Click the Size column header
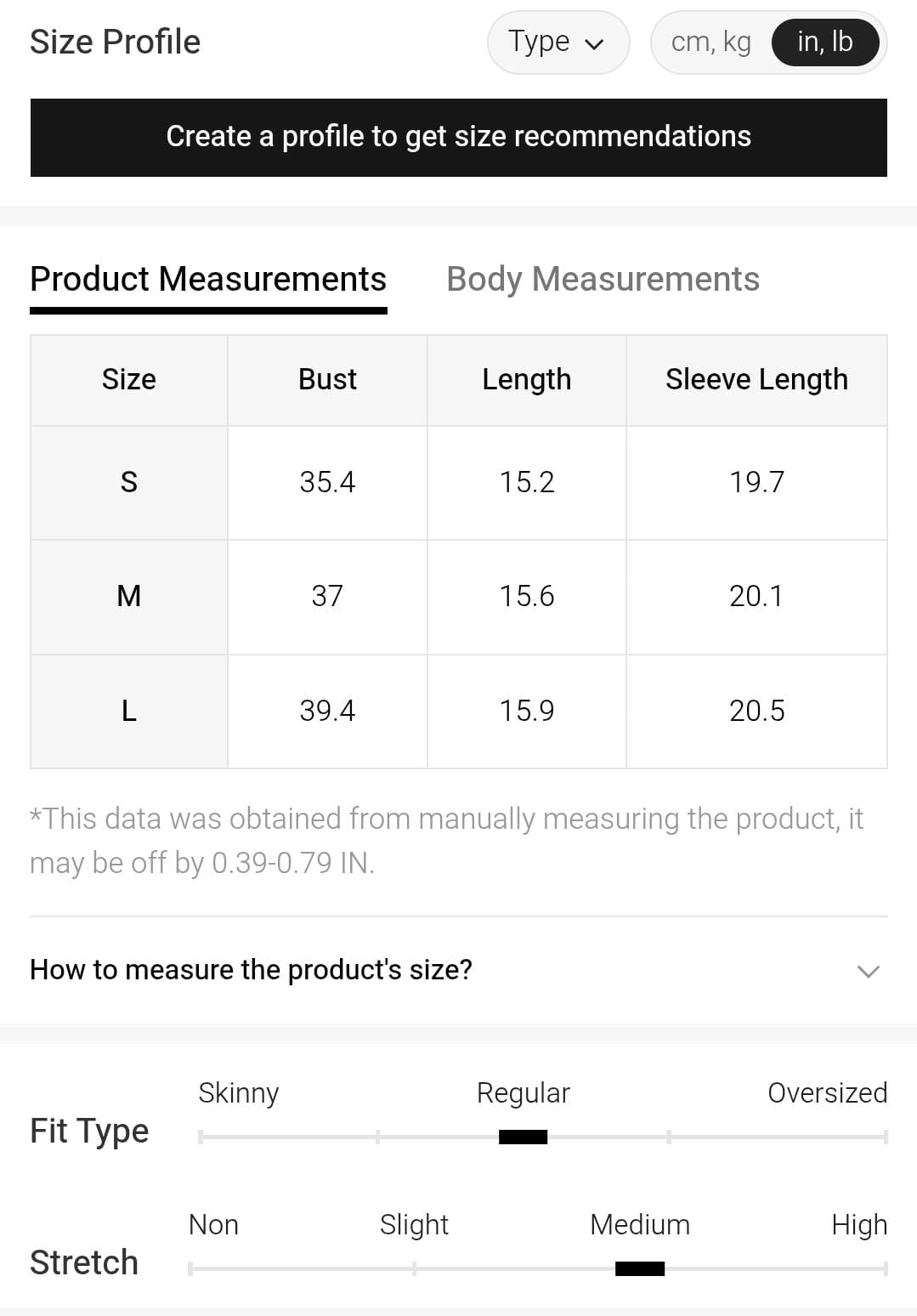The image size is (917, 1316). (x=129, y=379)
